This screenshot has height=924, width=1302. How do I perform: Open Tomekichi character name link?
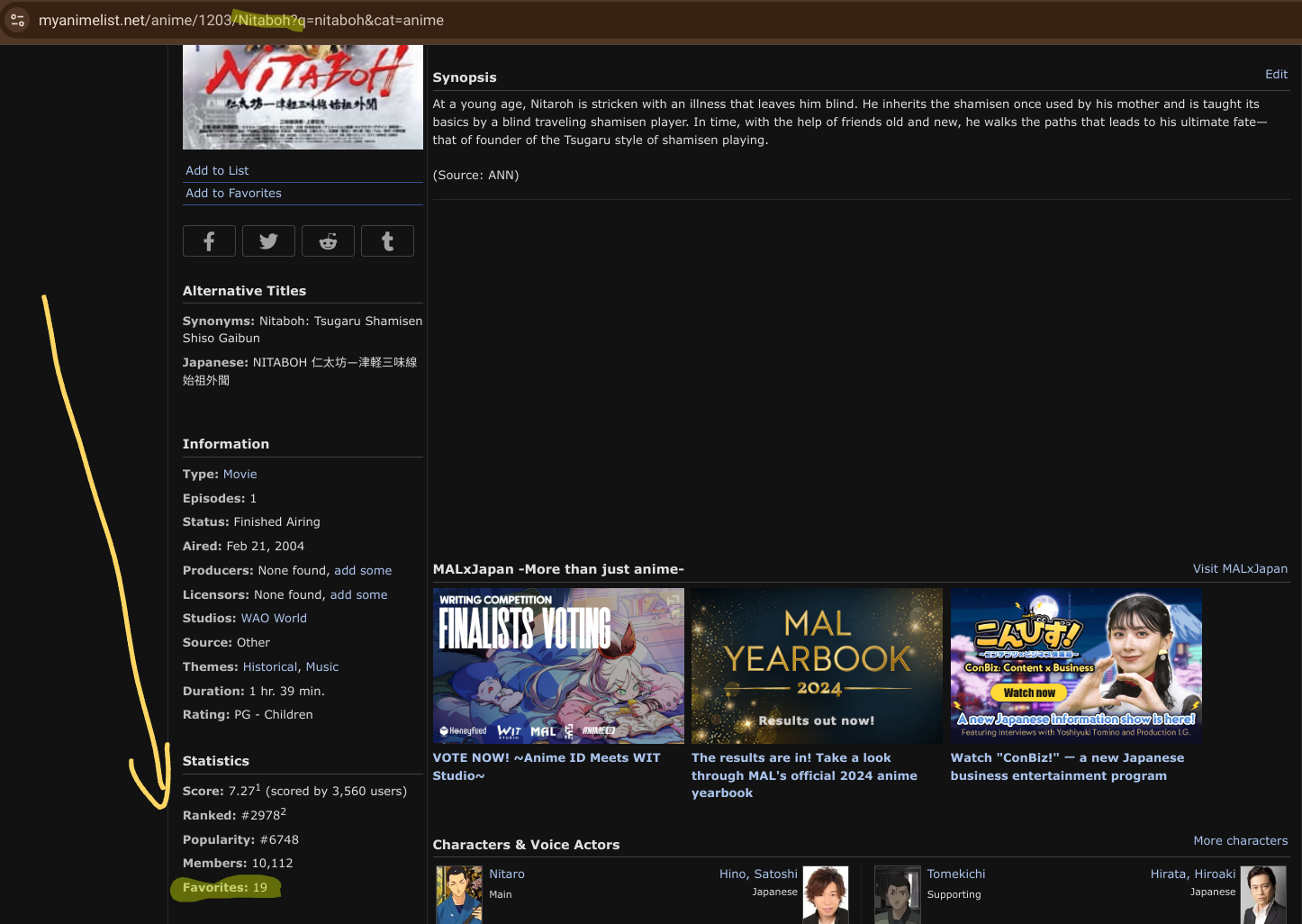[956, 874]
